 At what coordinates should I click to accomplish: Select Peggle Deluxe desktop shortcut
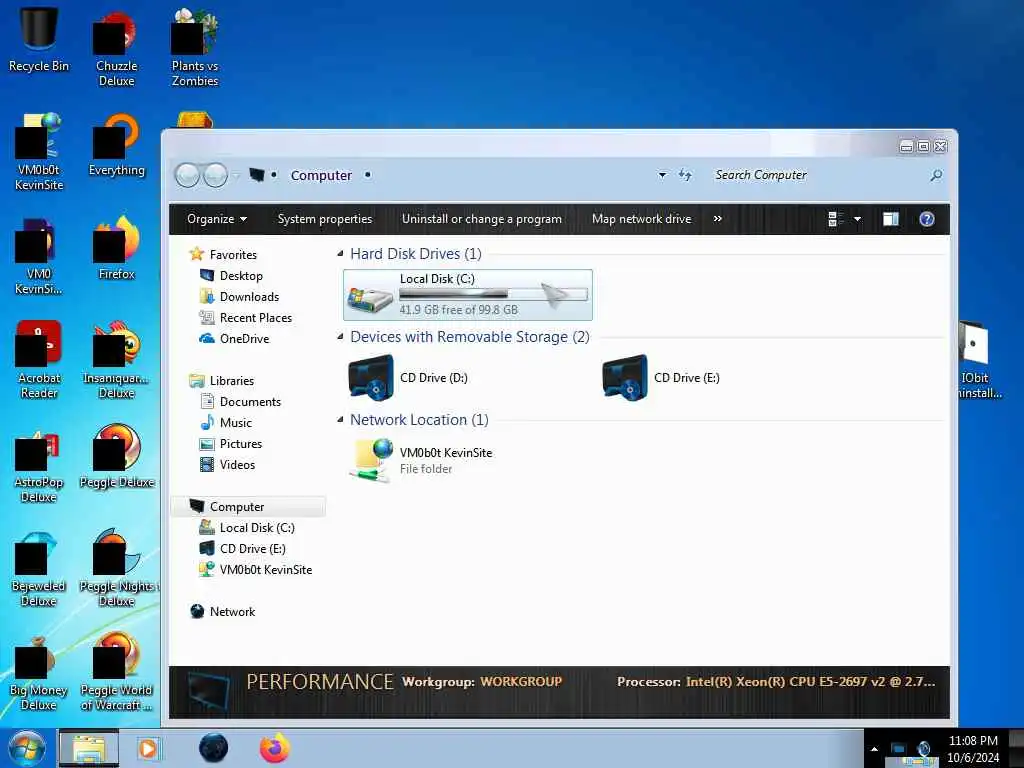tap(116, 456)
